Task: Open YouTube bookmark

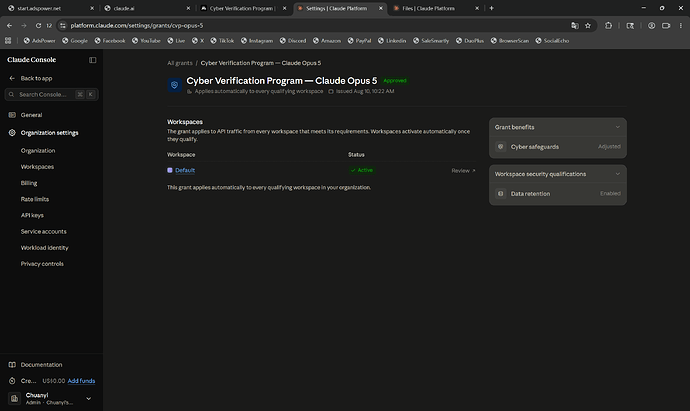Action: tap(146, 40)
